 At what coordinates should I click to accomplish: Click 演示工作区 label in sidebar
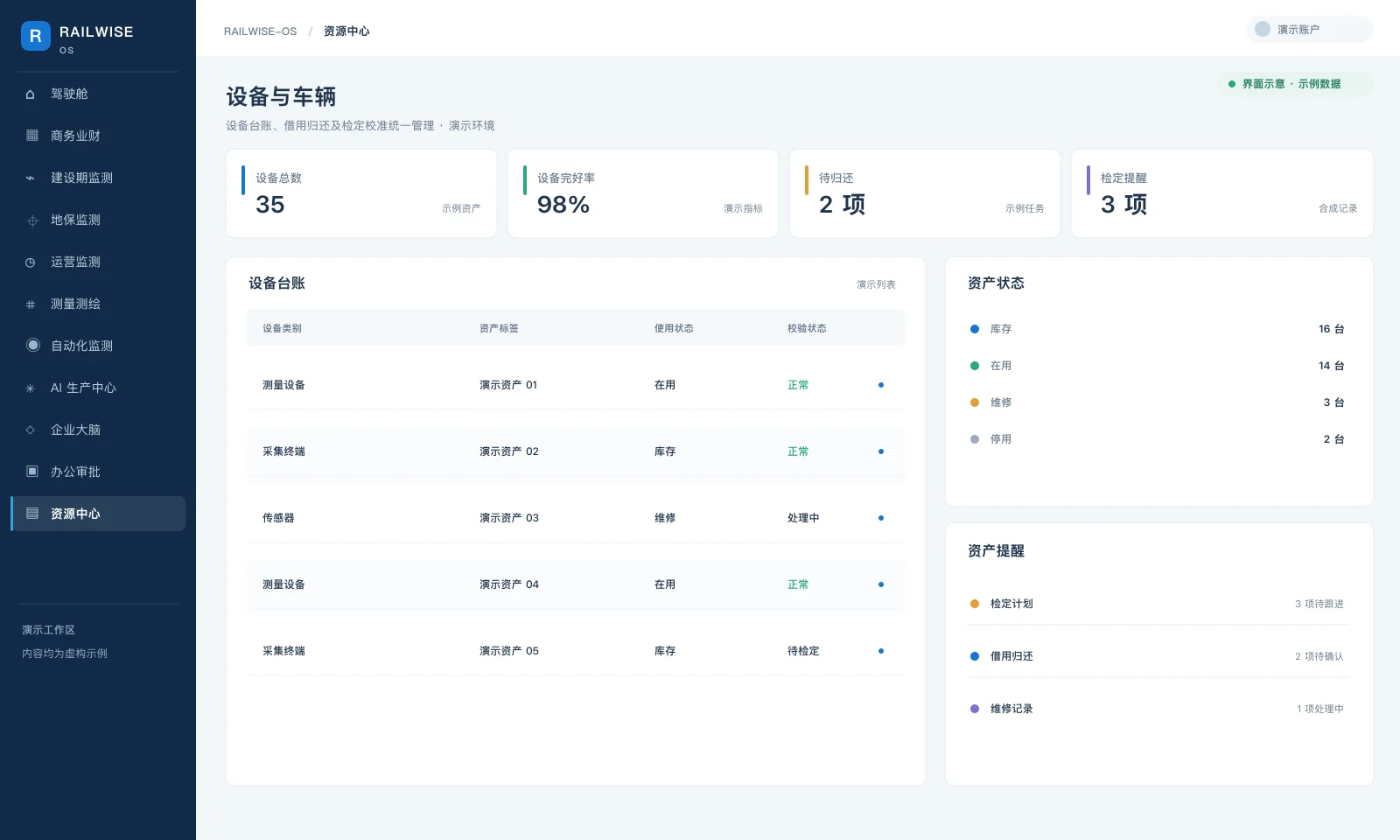point(48,630)
